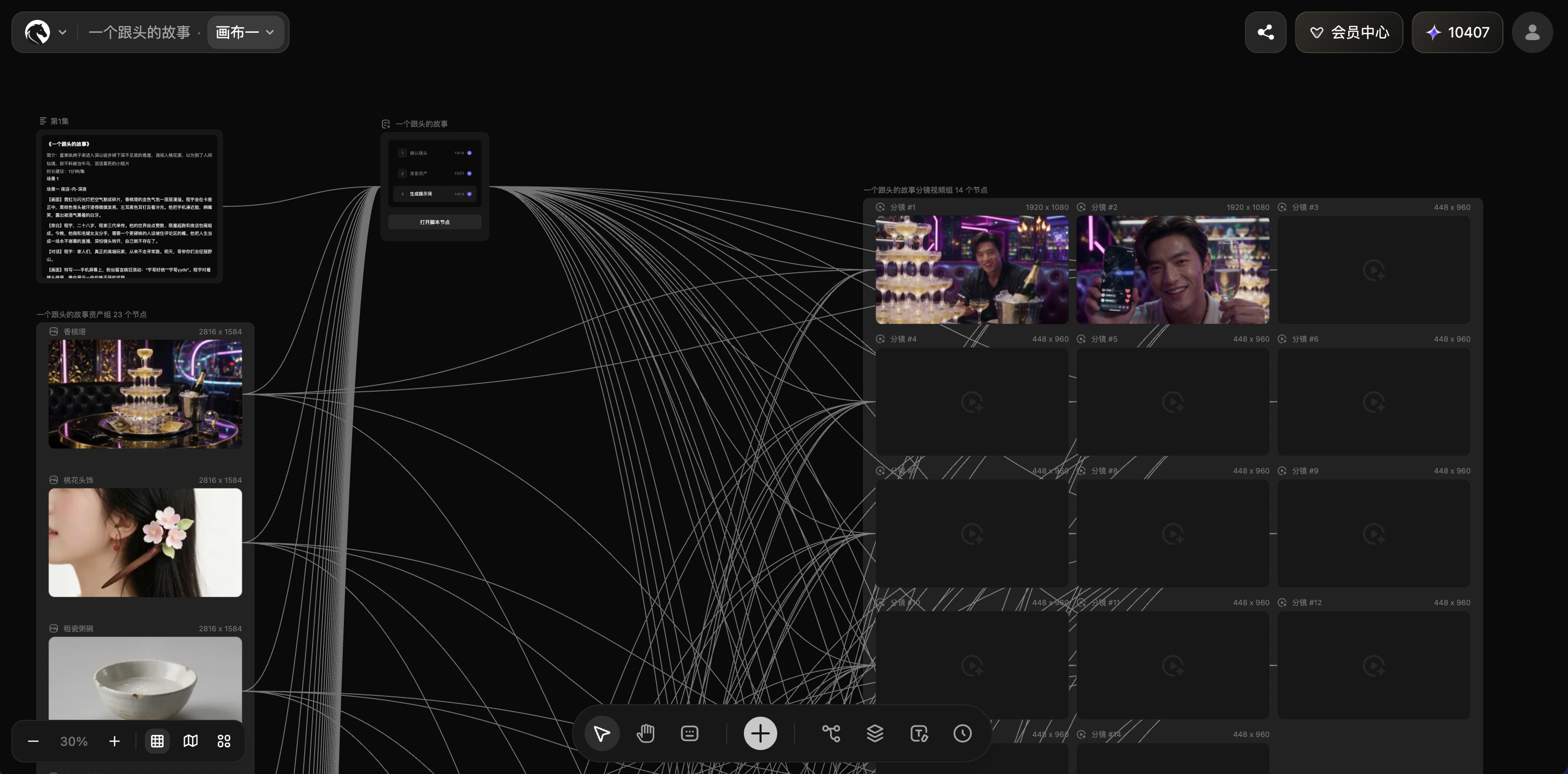Select the 生成提示词 step row
Screen dimensions: 1568x774
[x=434, y=194]
